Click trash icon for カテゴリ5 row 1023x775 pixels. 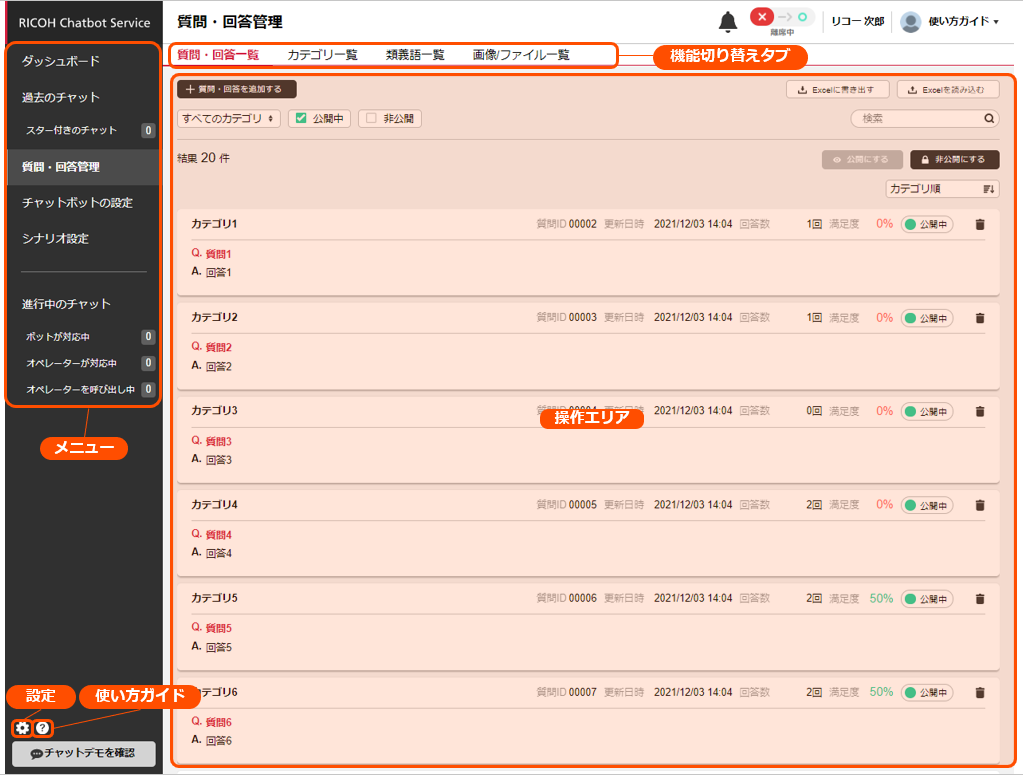(979, 598)
